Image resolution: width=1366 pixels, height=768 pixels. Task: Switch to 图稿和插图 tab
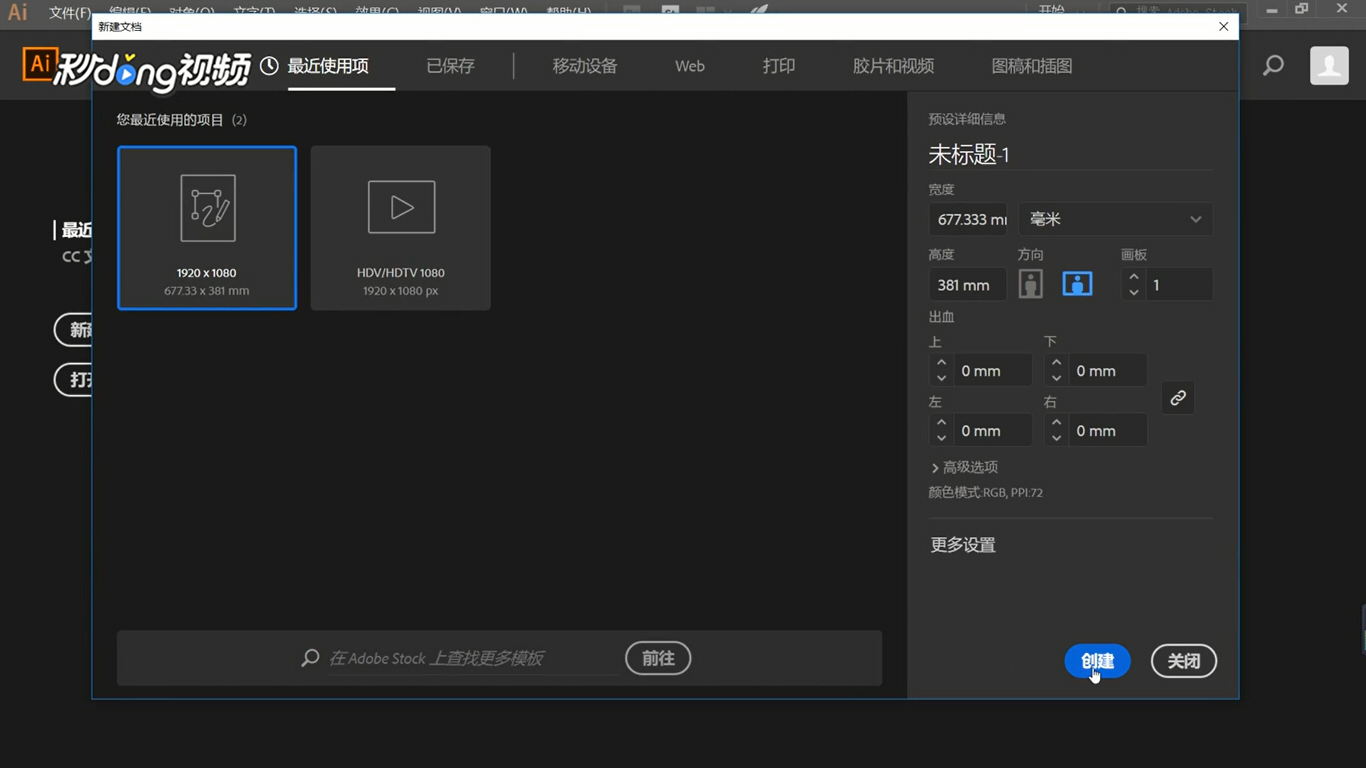coord(1032,66)
